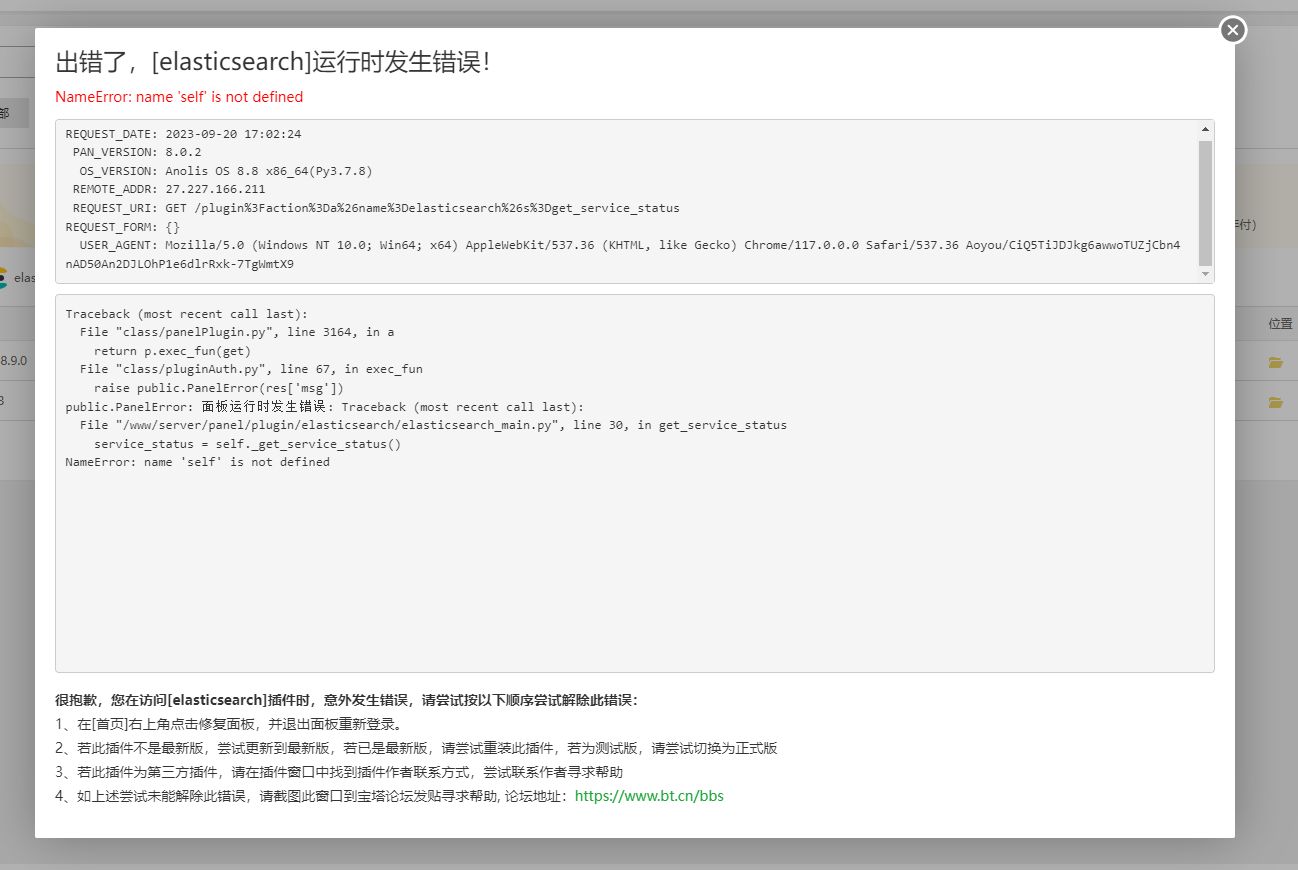Click the bold 很抱歉 apology paragraph
Image resolution: width=1298 pixels, height=870 pixels.
click(x=346, y=700)
